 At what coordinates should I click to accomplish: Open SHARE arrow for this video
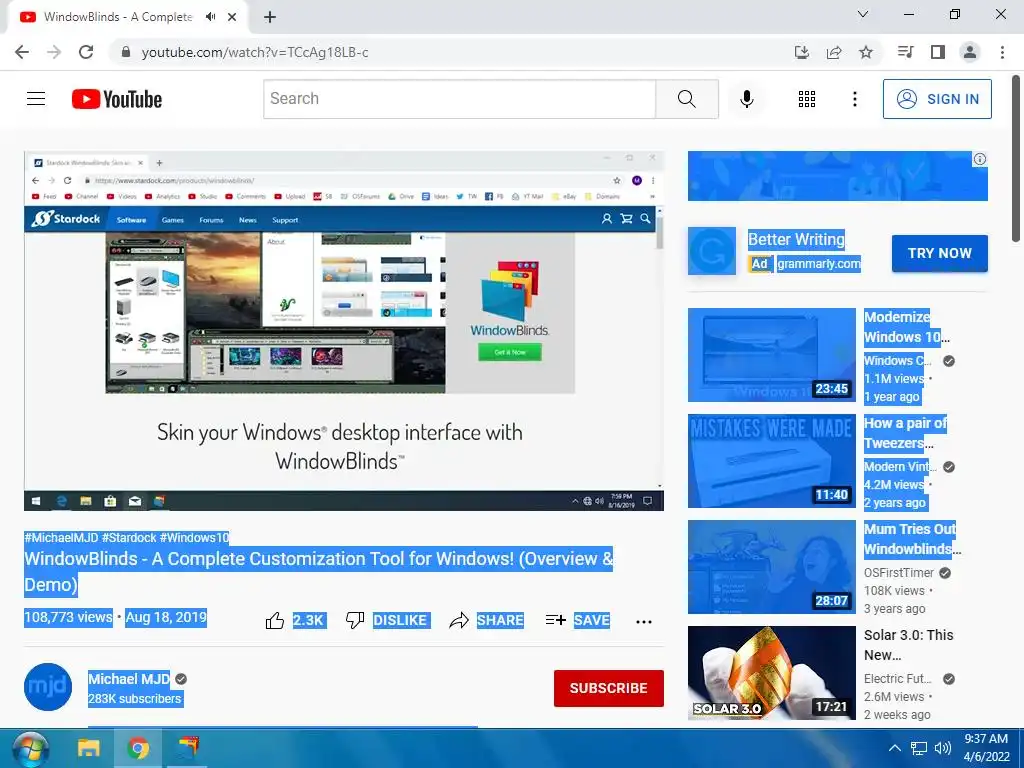point(459,620)
